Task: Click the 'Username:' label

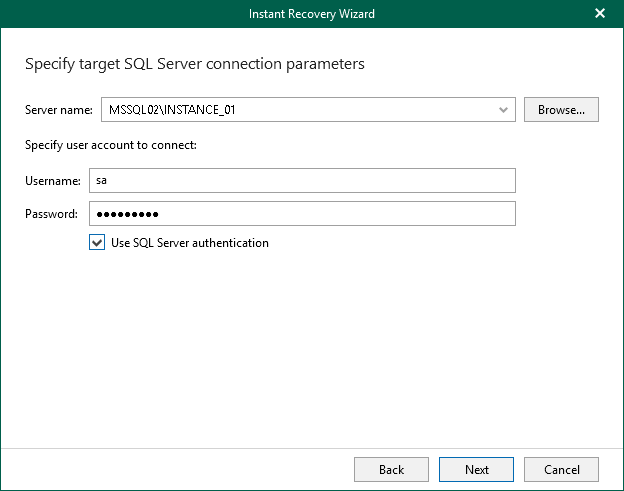Action: pyautogui.click(x=53, y=181)
